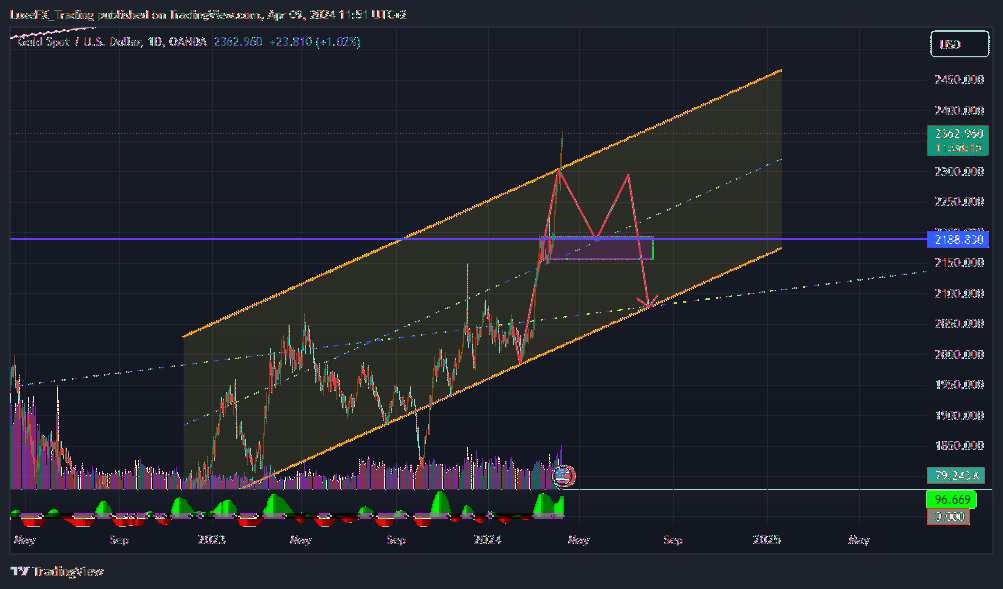Click the red projected arrow head

tap(650, 302)
